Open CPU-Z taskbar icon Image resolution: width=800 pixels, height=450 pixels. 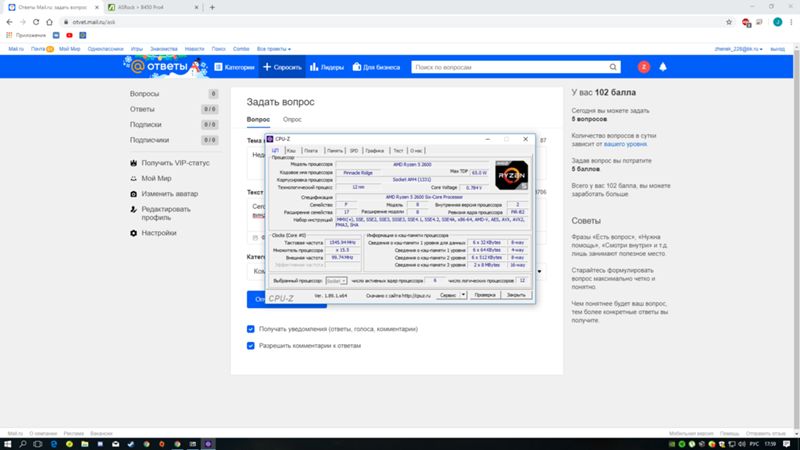pyautogui.click(x=208, y=444)
